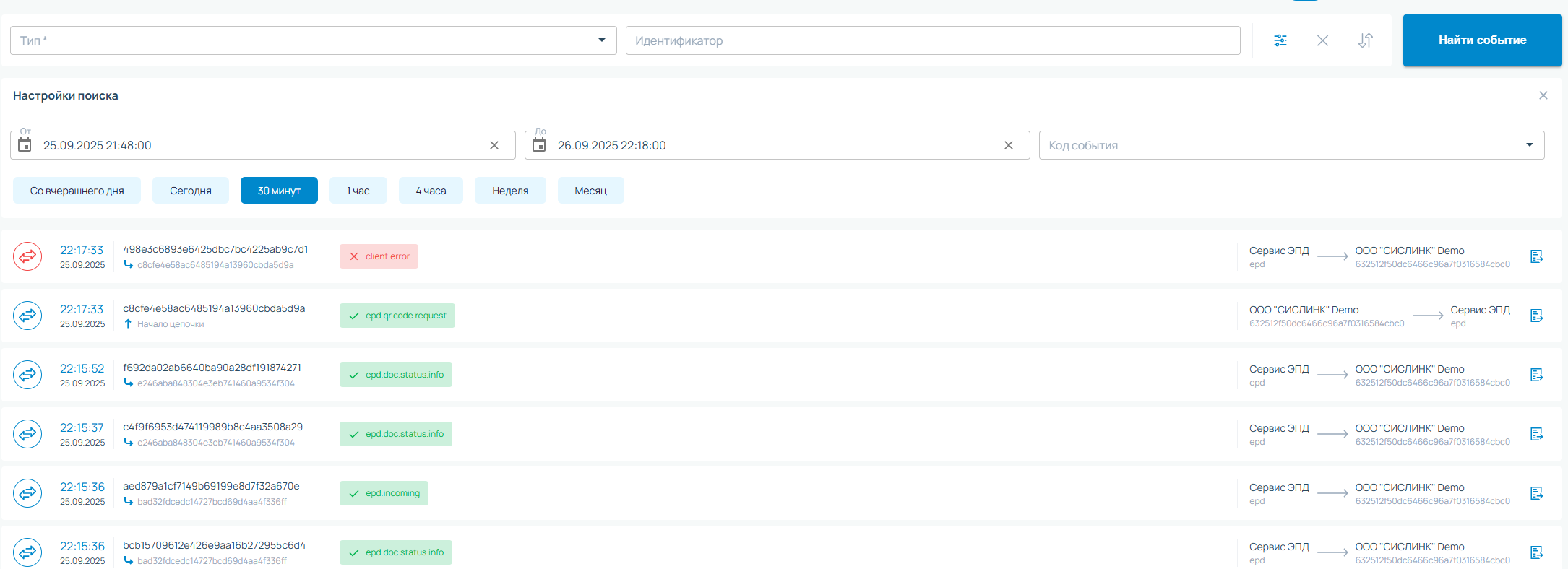Open the calendar icon in the От field
The width and height of the screenshot is (1568, 569).
25,145
